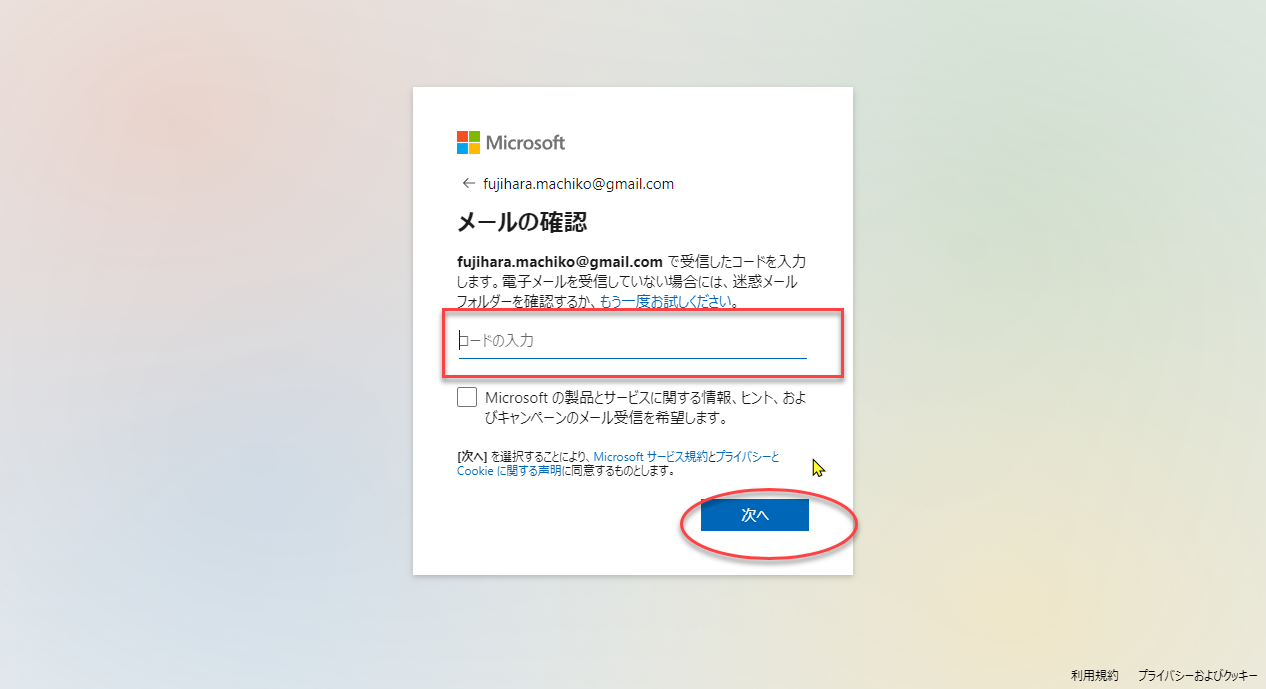Focus the コードの入力 code field
Viewport: 1266px width, 689px height.
(x=632, y=341)
